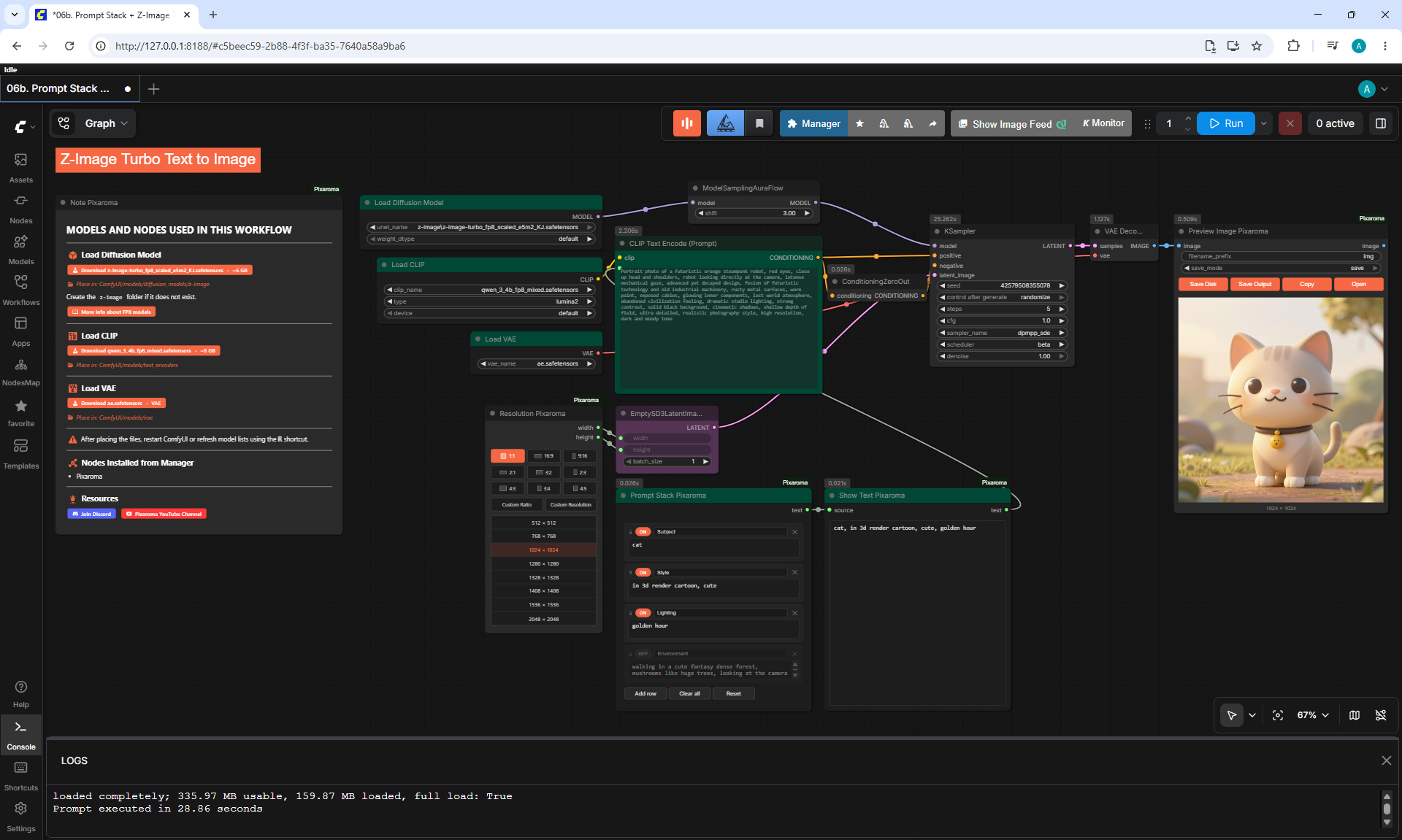This screenshot has width=1402, height=840.
Task: Toggle the minimap icon
Action: pos(1355,715)
